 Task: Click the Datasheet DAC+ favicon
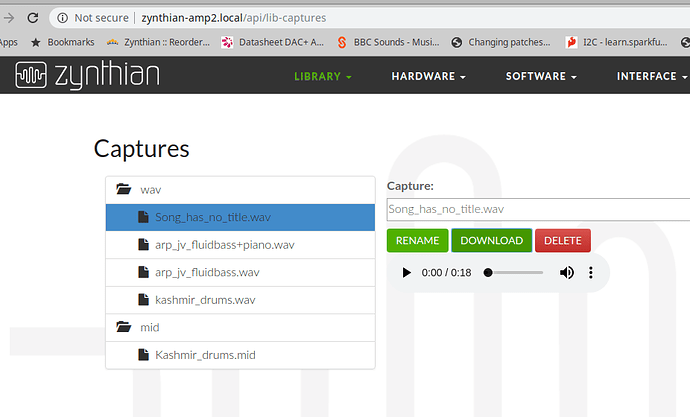tap(227, 42)
